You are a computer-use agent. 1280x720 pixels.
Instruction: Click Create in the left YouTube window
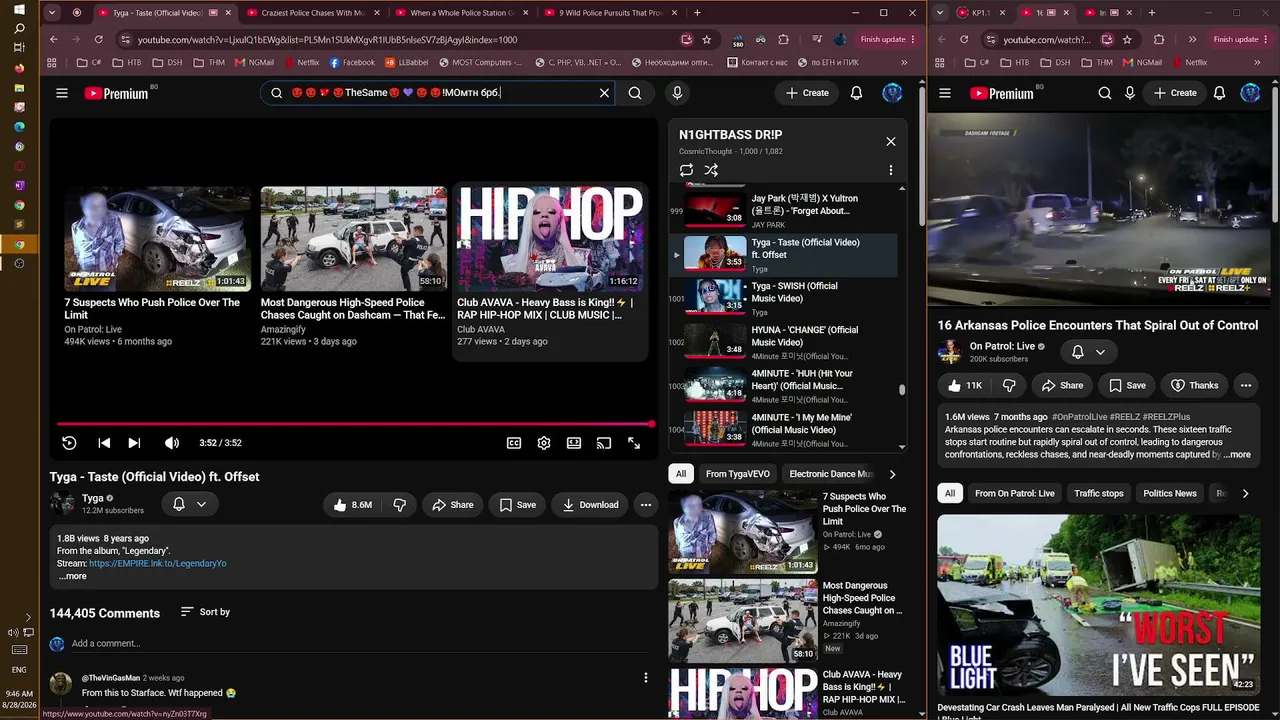pyautogui.click(x=807, y=93)
